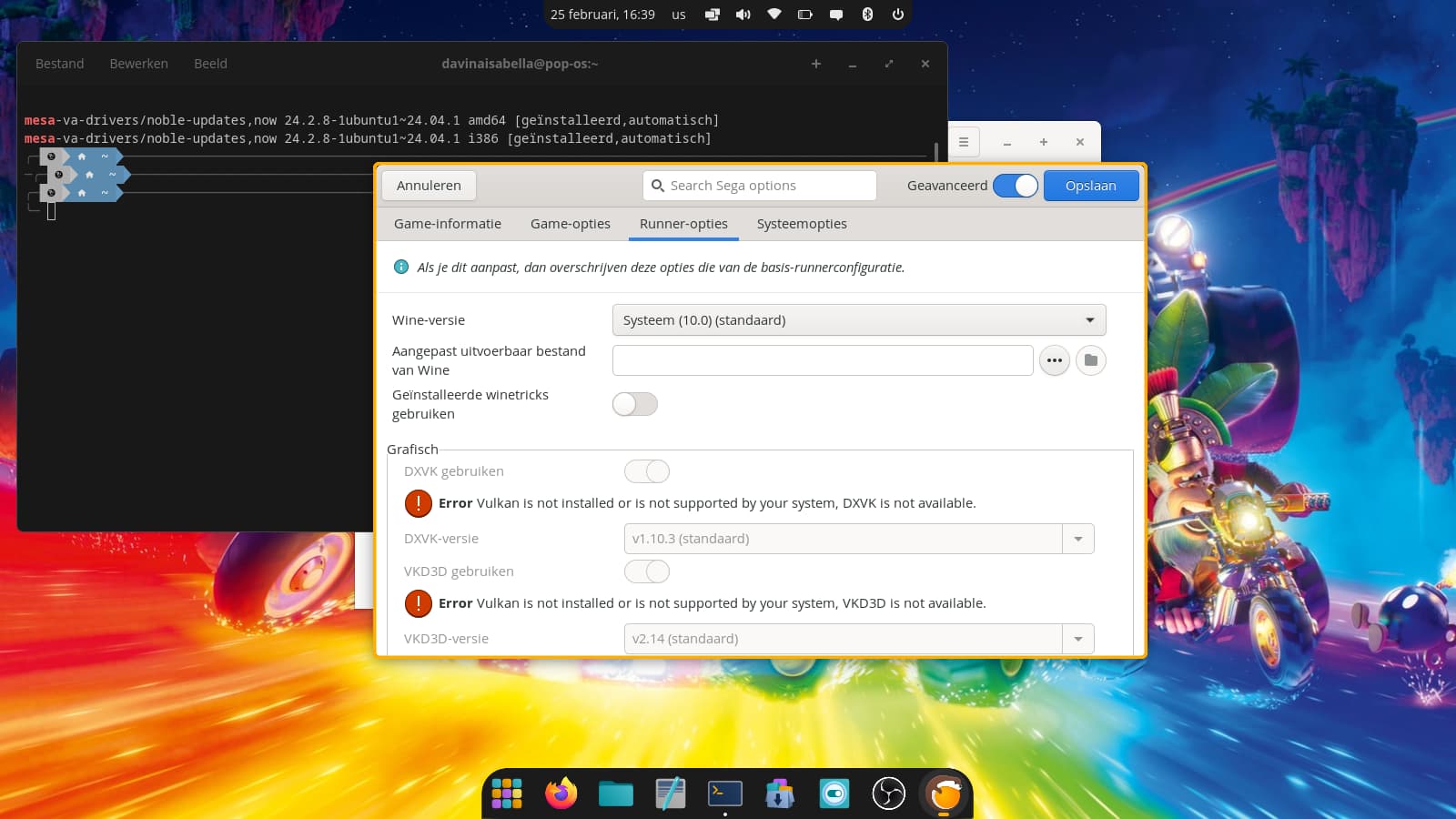Click the i386 mesa-va-drivers line in terminal
This screenshot has height=819, width=1456.
click(x=368, y=138)
